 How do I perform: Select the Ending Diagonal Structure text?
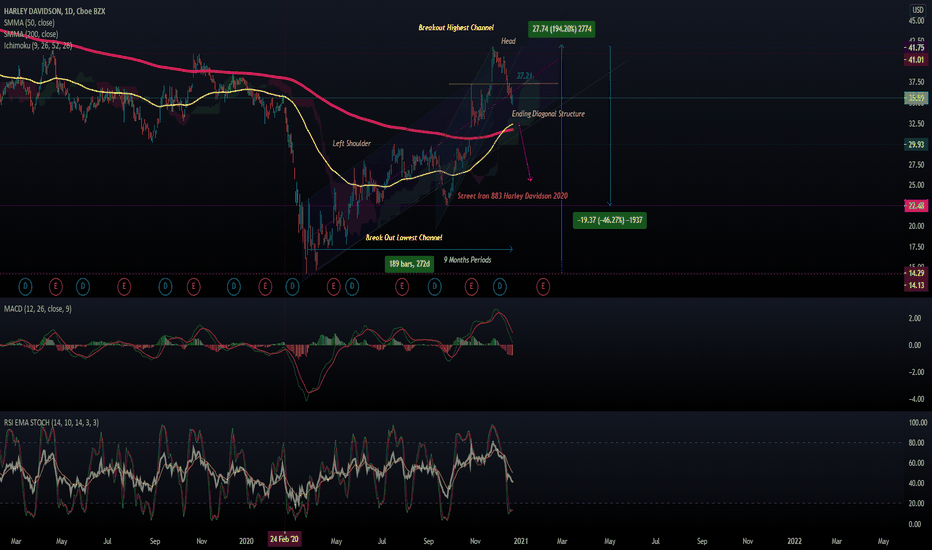pyautogui.click(x=548, y=114)
